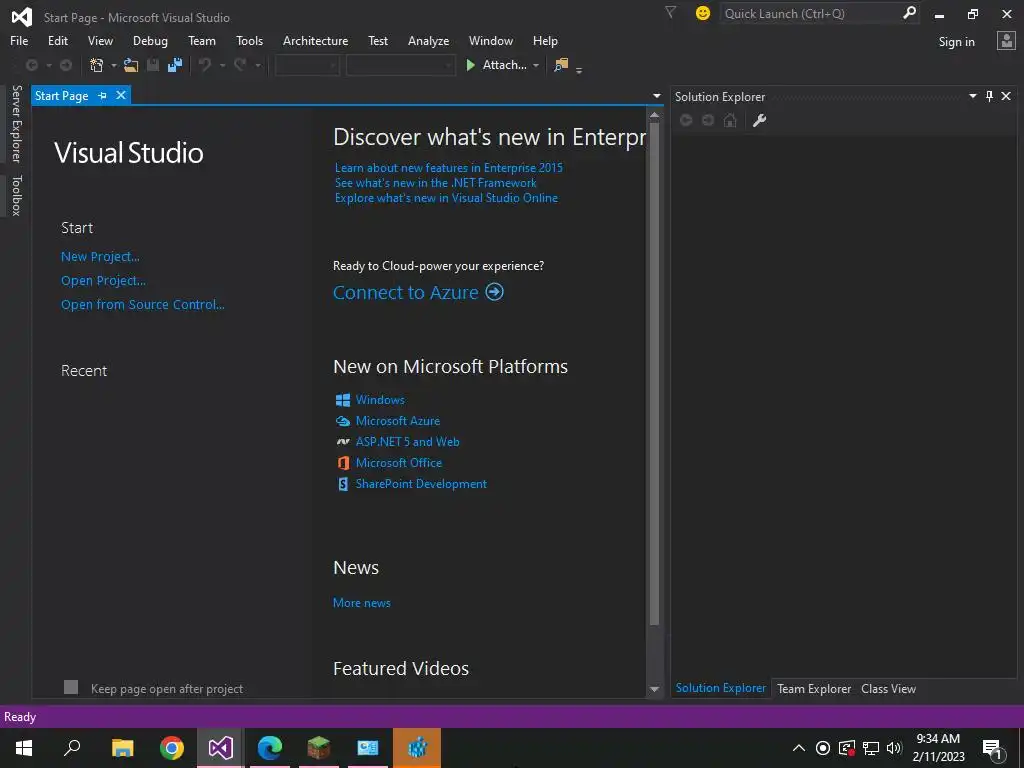Open the Toolbox side tab
This screenshot has width=1024, height=768.
16,195
